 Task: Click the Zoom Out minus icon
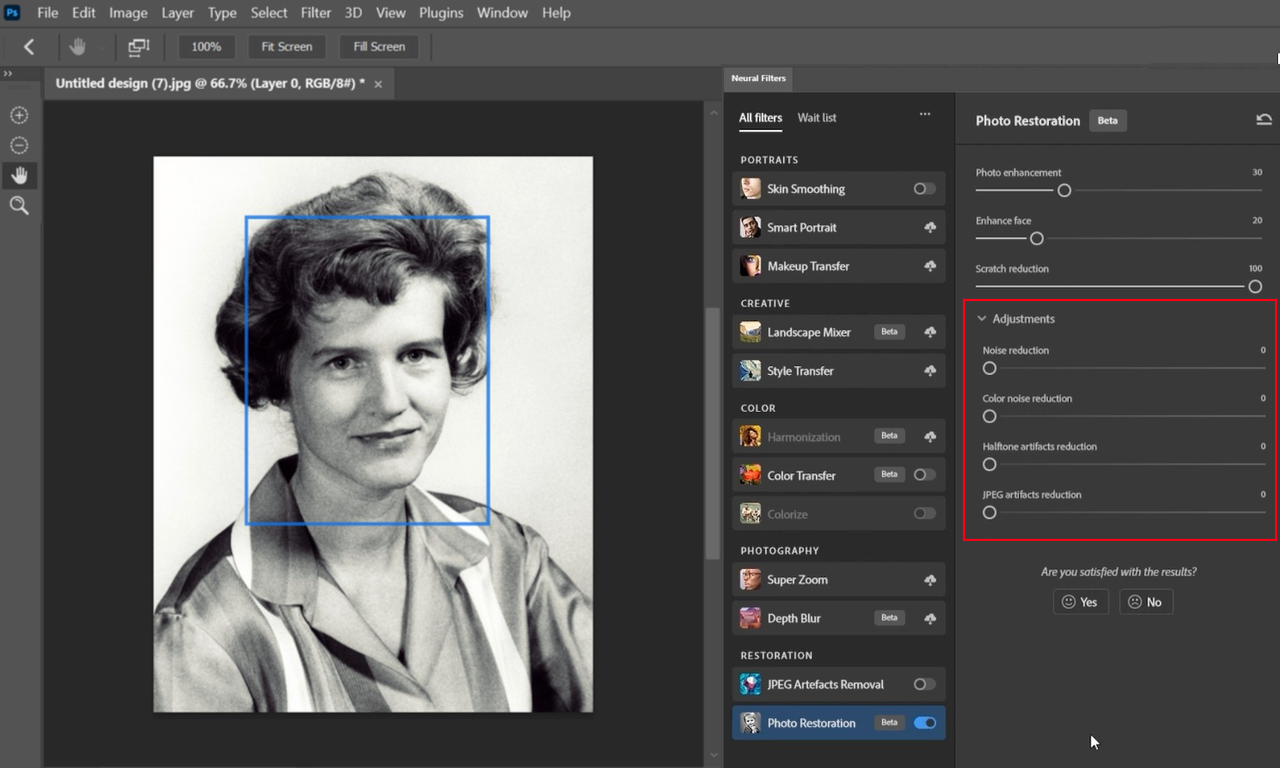(x=19, y=145)
